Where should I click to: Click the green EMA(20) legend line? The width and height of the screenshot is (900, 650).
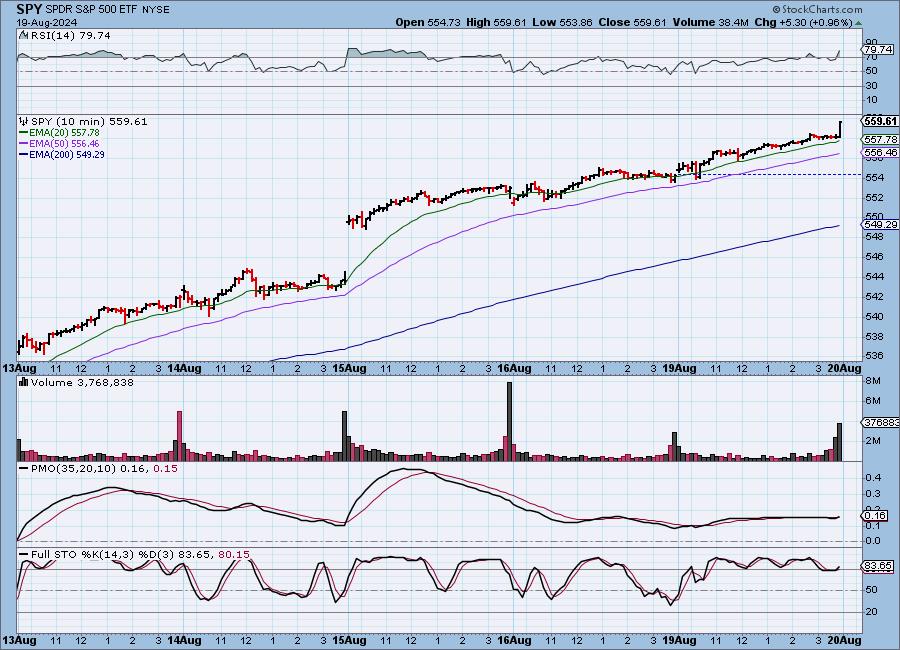tap(24, 133)
